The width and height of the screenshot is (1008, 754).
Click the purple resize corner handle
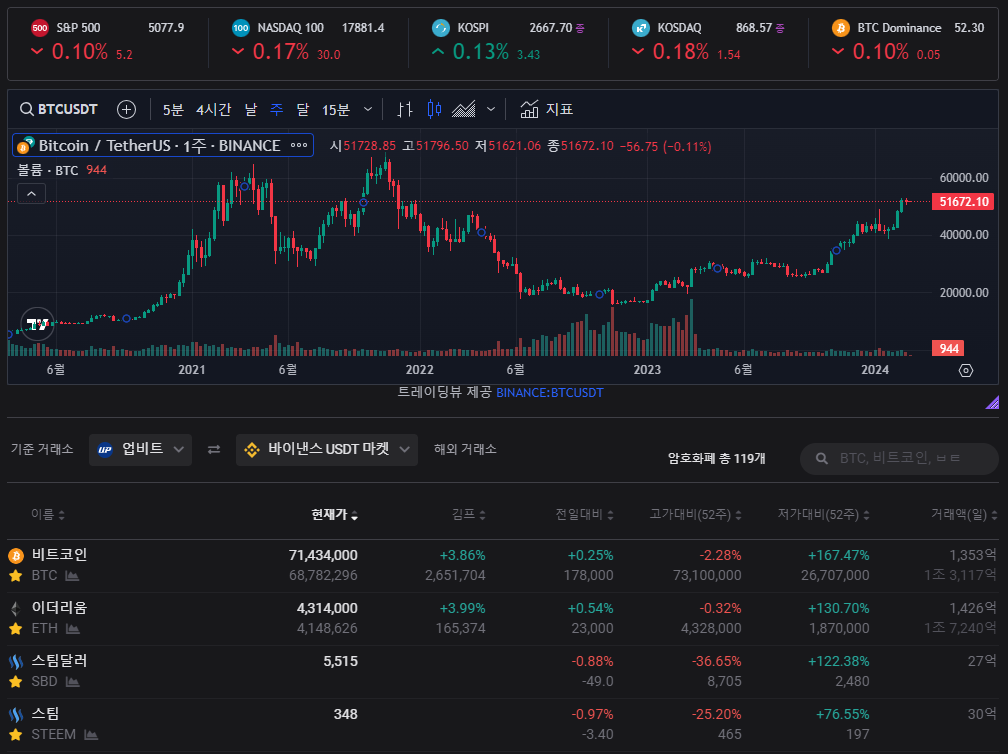pyautogui.click(x=992, y=402)
